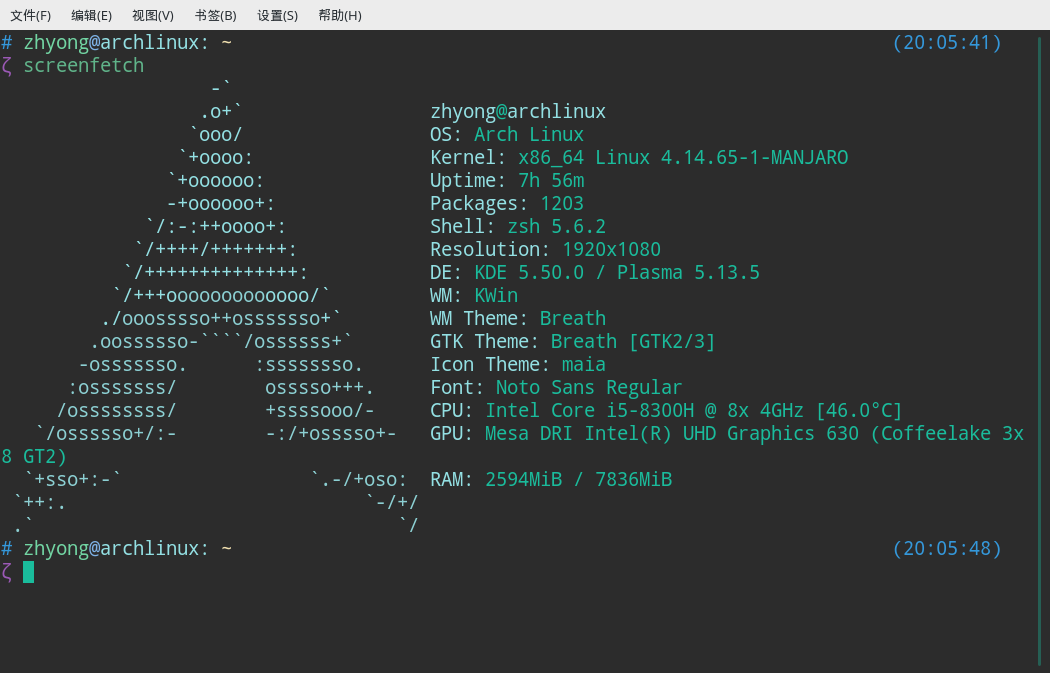Screen dimensions: 1050x673
Task: Open the 书签(B) bookmarks menu
Action: (x=215, y=15)
